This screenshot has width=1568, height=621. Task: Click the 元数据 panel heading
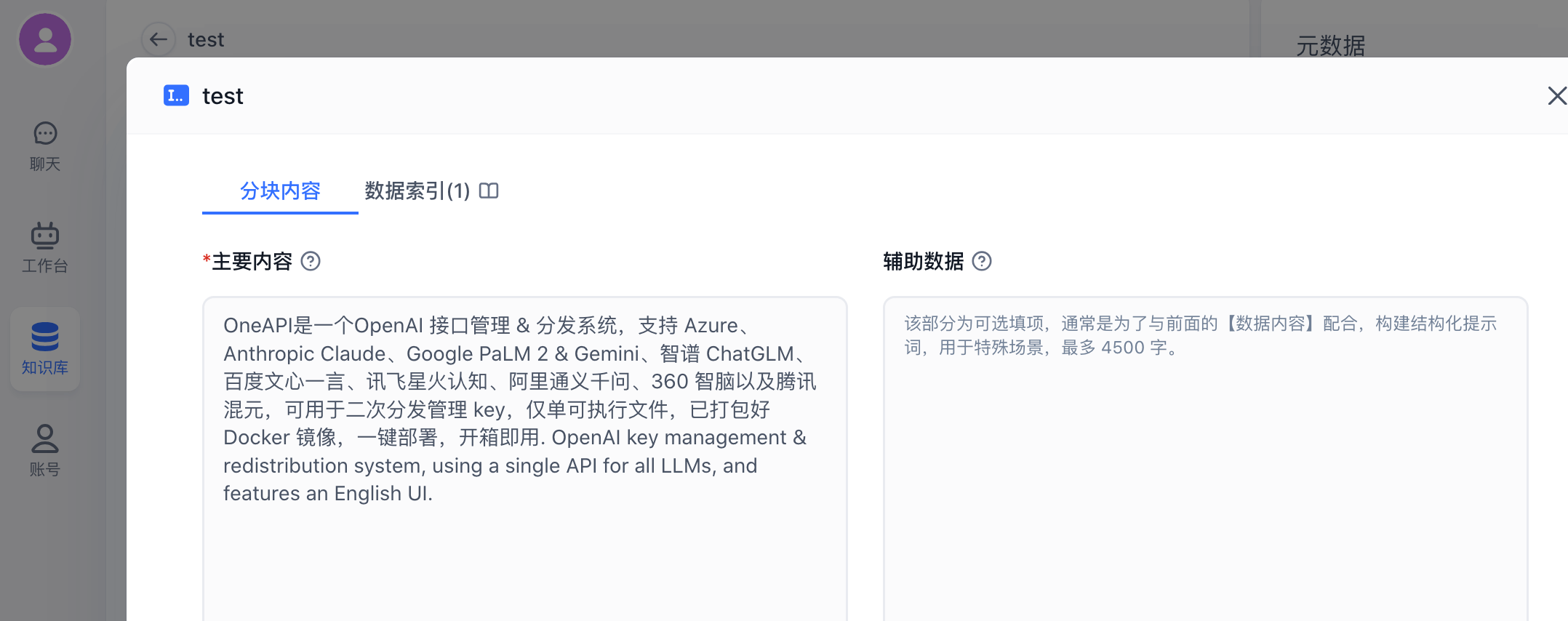1330,46
